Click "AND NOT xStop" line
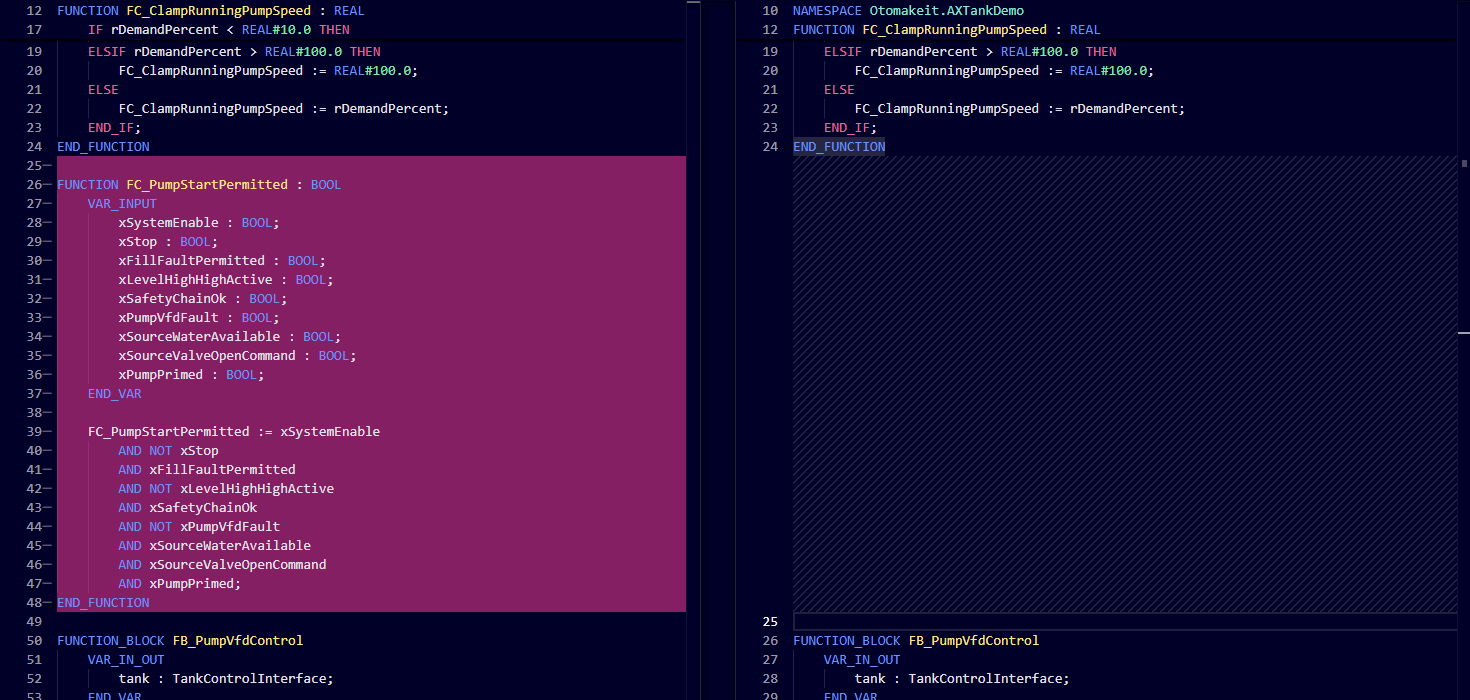The image size is (1470, 700). tap(168, 450)
